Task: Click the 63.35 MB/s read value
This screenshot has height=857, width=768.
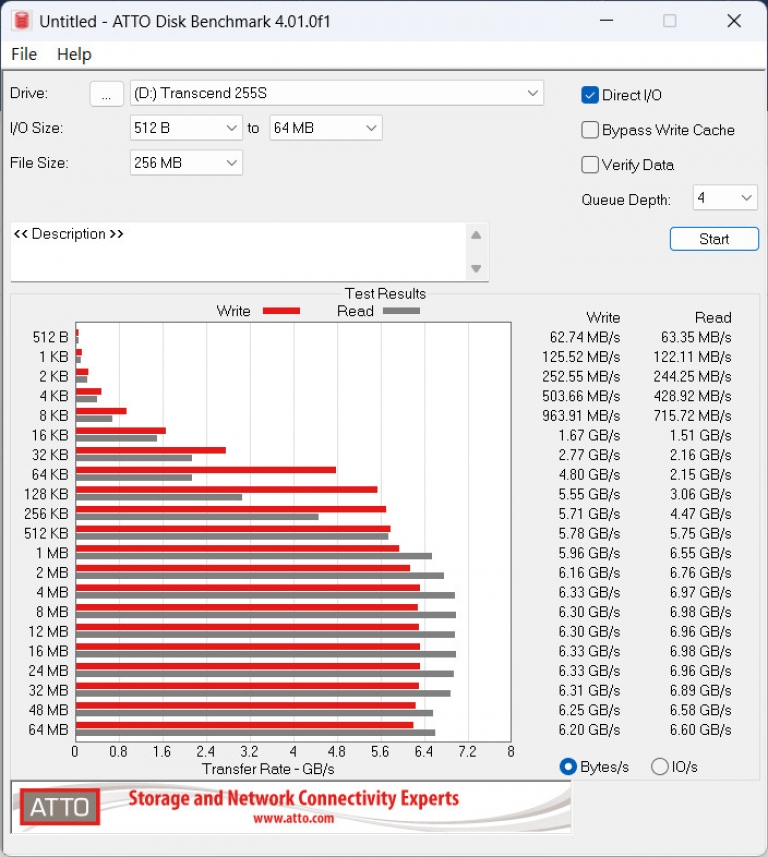Action: click(x=696, y=337)
